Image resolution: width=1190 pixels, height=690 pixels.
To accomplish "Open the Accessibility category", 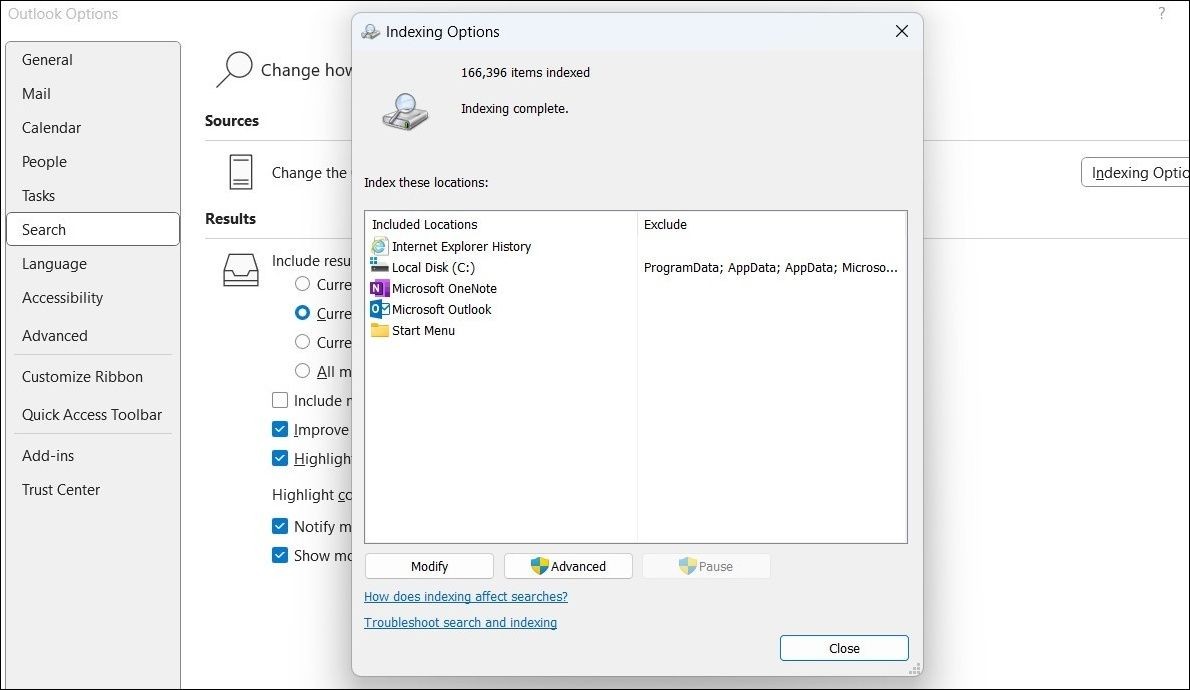I will pos(93,298).
